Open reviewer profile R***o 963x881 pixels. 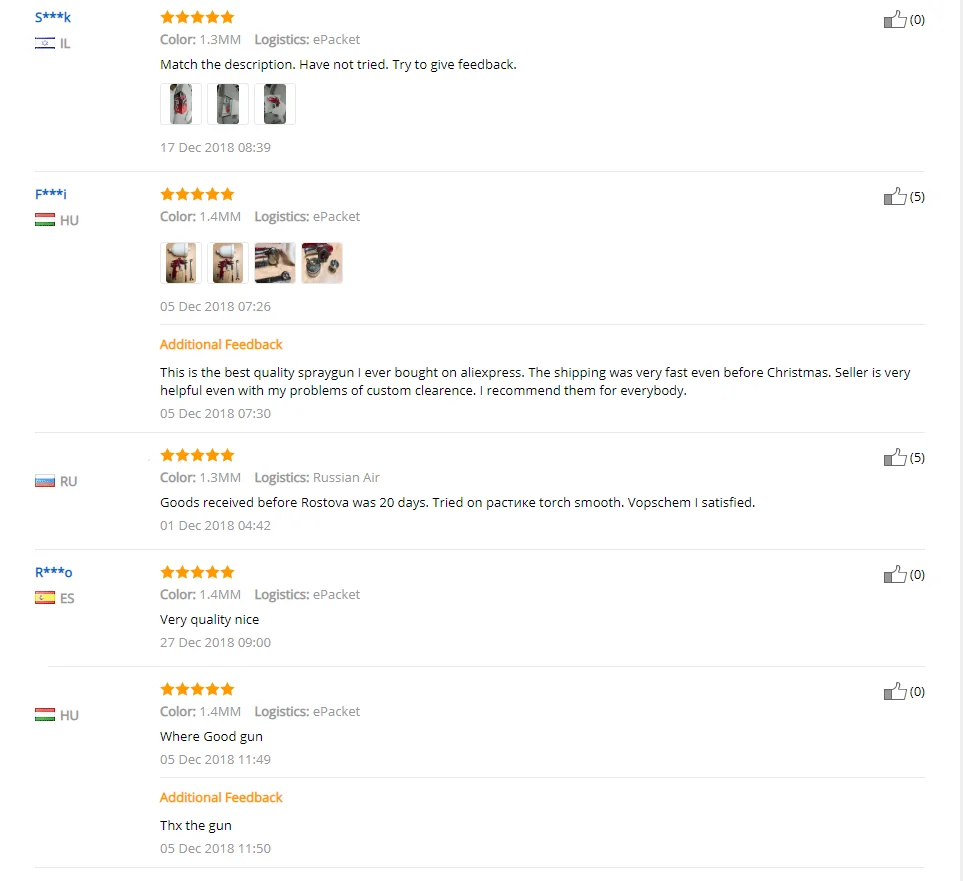(x=54, y=572)
